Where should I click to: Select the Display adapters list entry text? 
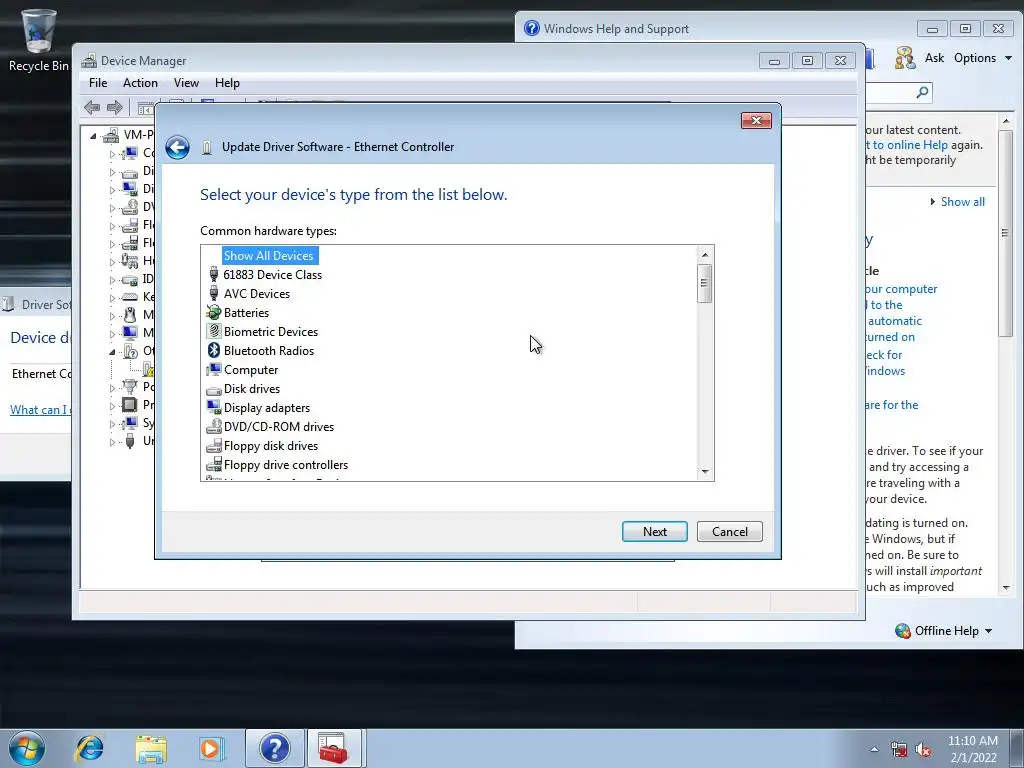(267, 408)
